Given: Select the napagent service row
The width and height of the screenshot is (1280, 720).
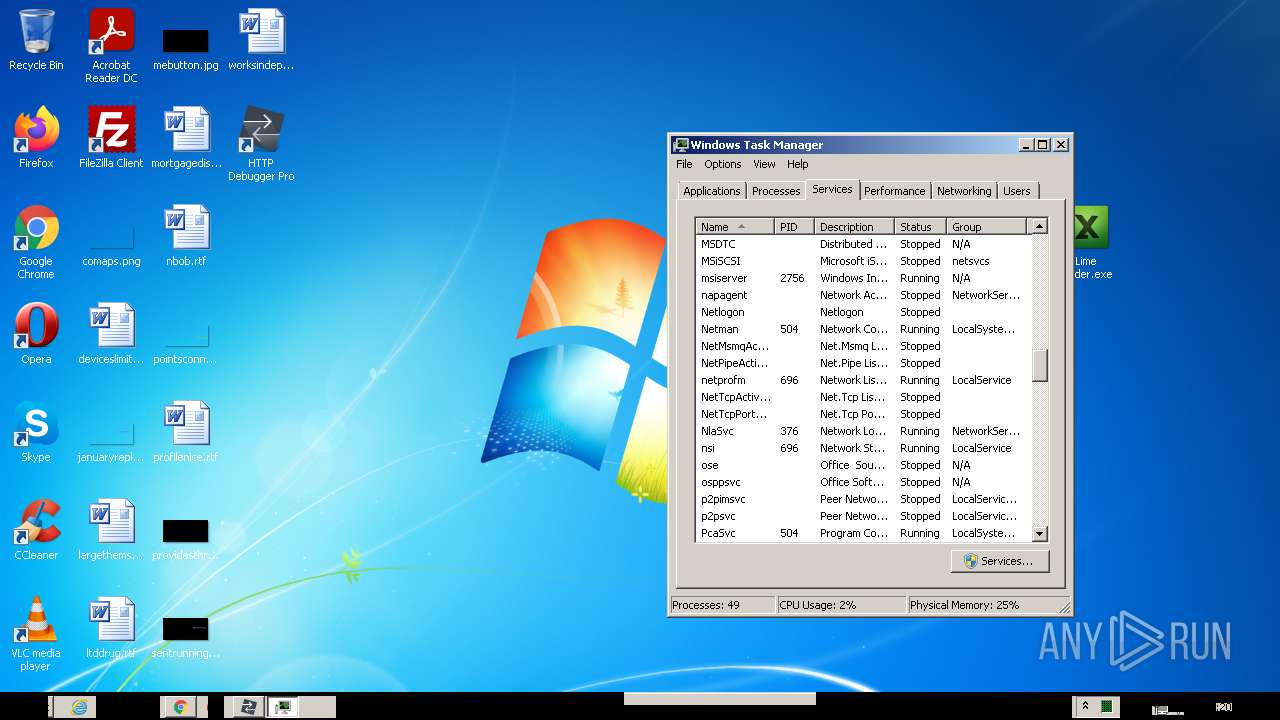Looking at the screenshot, I should [x=862, y=295].
